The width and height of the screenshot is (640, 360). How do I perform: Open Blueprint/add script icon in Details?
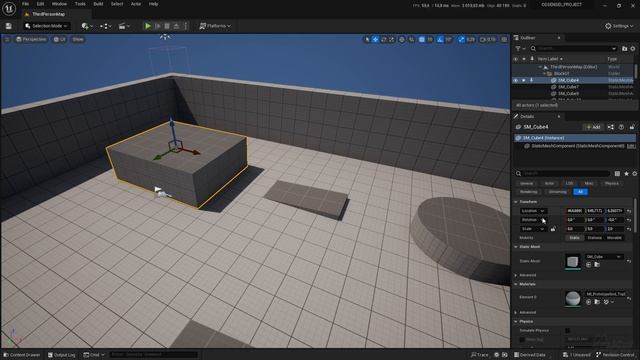(x=611, y=127)
